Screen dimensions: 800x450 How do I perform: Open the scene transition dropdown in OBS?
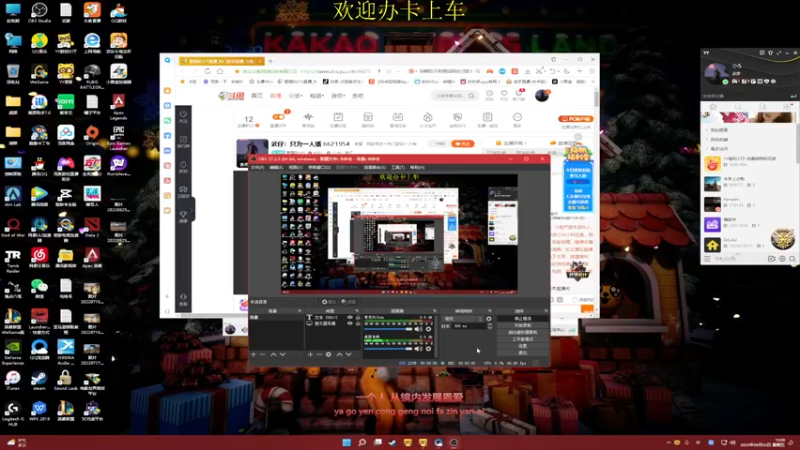click(x=463, y=319)
